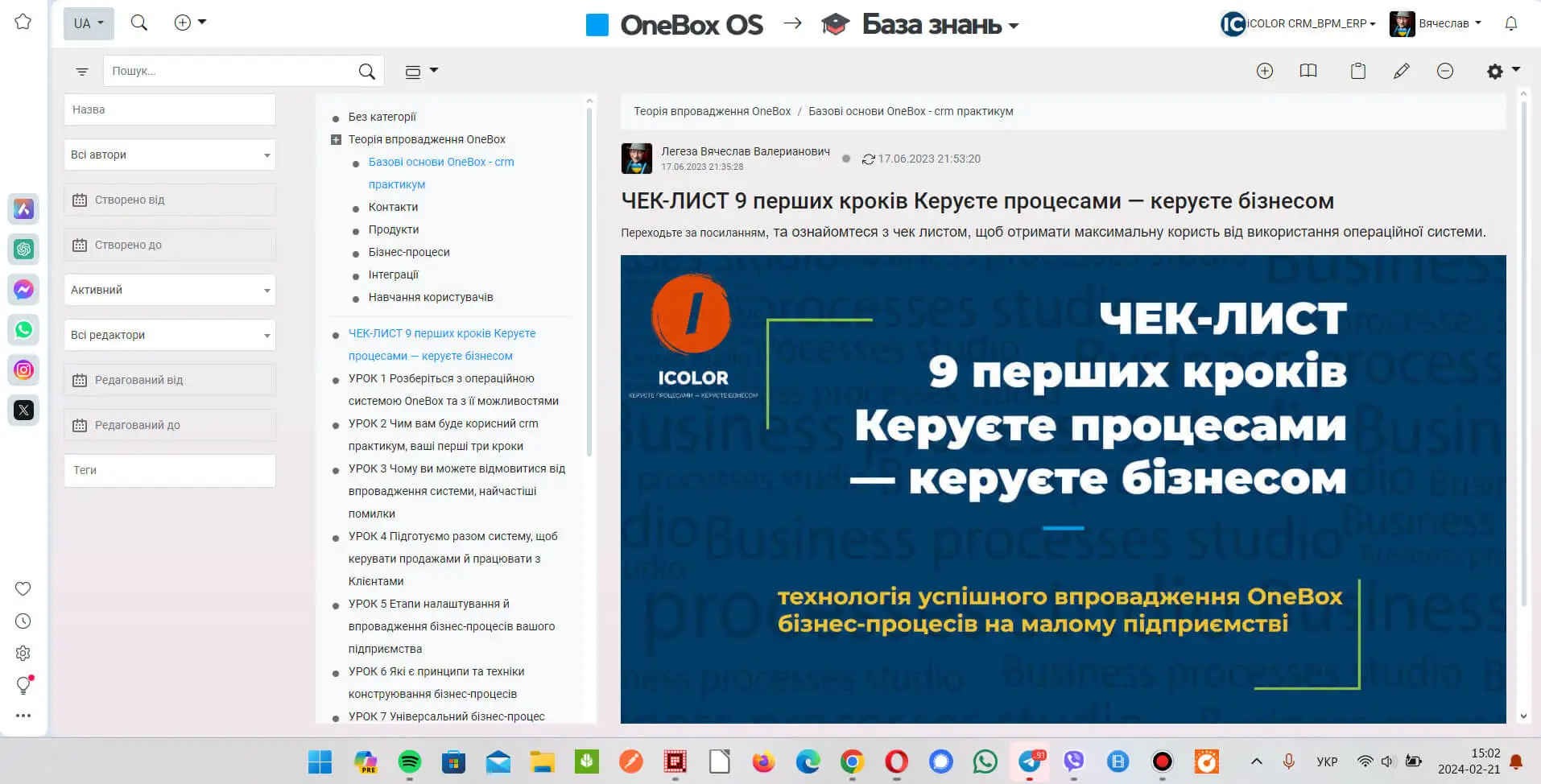Click Базові основи OneBox breadcrumb link
The height and width of the screenshot is (784, 1541).
click(911, 111)
